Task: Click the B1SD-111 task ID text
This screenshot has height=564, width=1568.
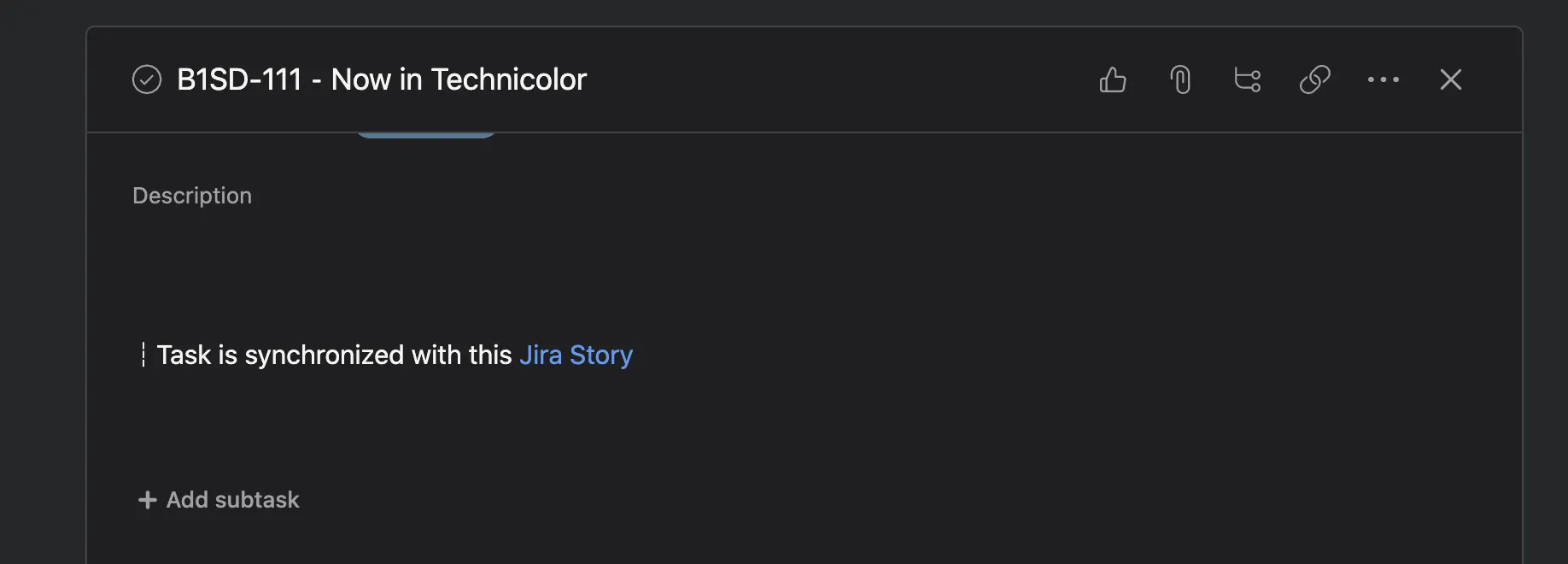Action: coord(239,79)
